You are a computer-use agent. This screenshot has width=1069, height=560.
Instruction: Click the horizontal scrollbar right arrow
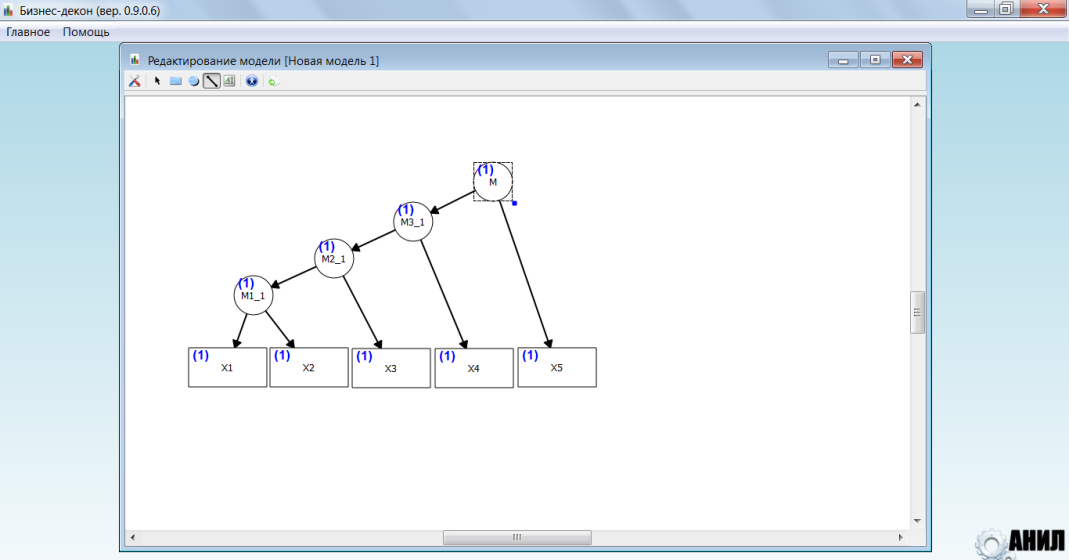pos(901,537)
